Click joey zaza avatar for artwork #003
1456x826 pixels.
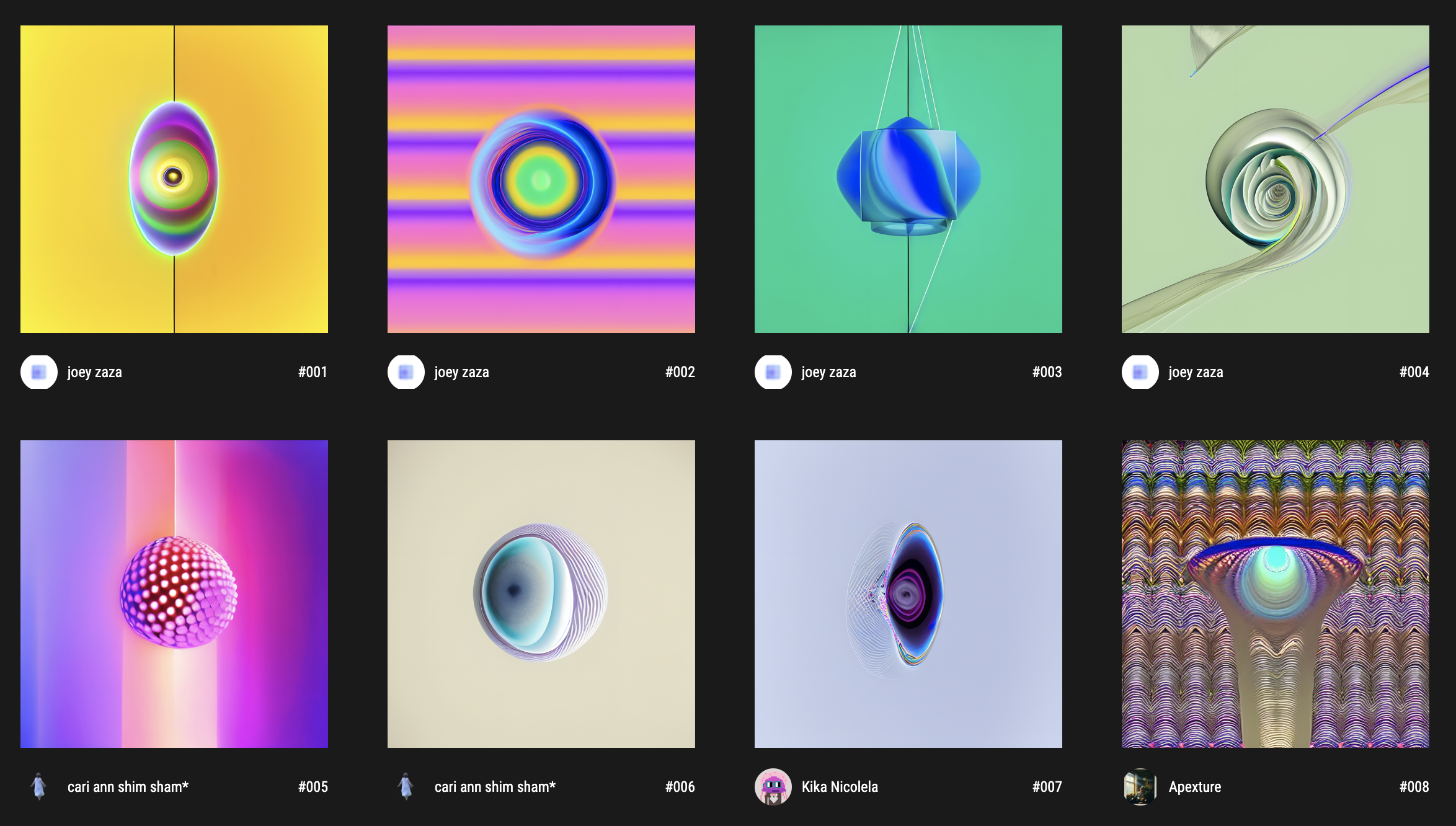773,372
